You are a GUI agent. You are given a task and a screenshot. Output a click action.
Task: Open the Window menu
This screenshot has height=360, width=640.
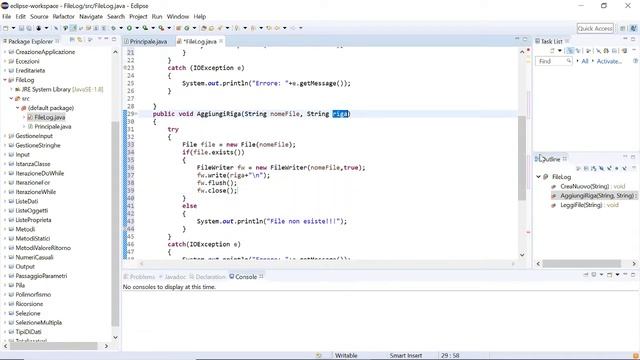178,16
